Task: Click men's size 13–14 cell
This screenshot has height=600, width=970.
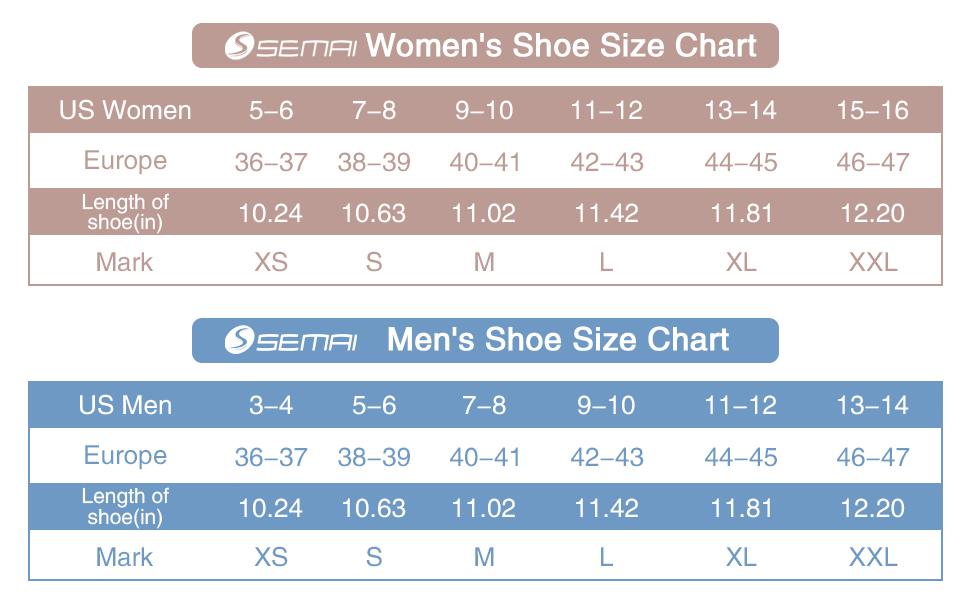Action: pyautogui.click(x=873, y=405)
